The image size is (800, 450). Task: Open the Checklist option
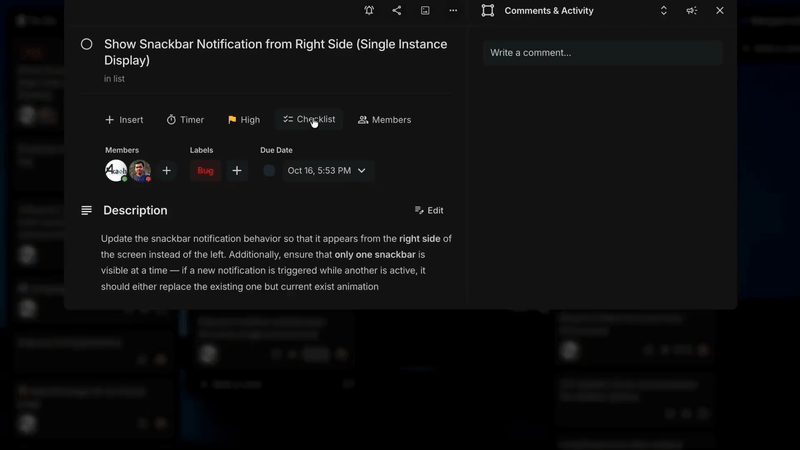point(309,120)
